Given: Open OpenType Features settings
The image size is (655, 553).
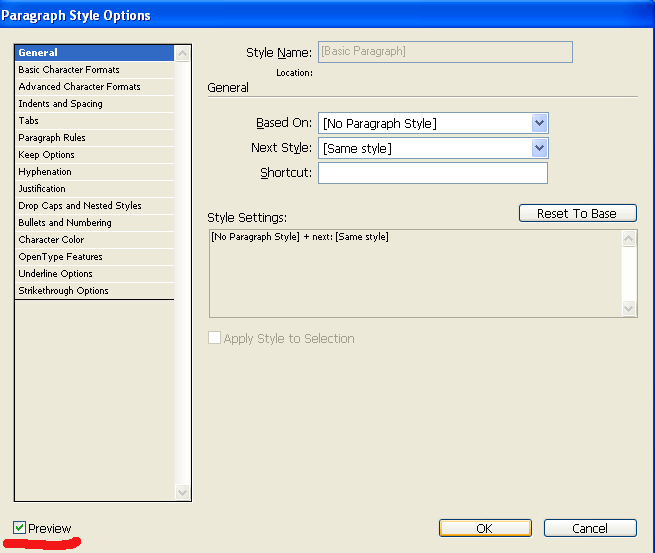Looking at the screenshot, I should pyautogui.click(x=94, y=257).
